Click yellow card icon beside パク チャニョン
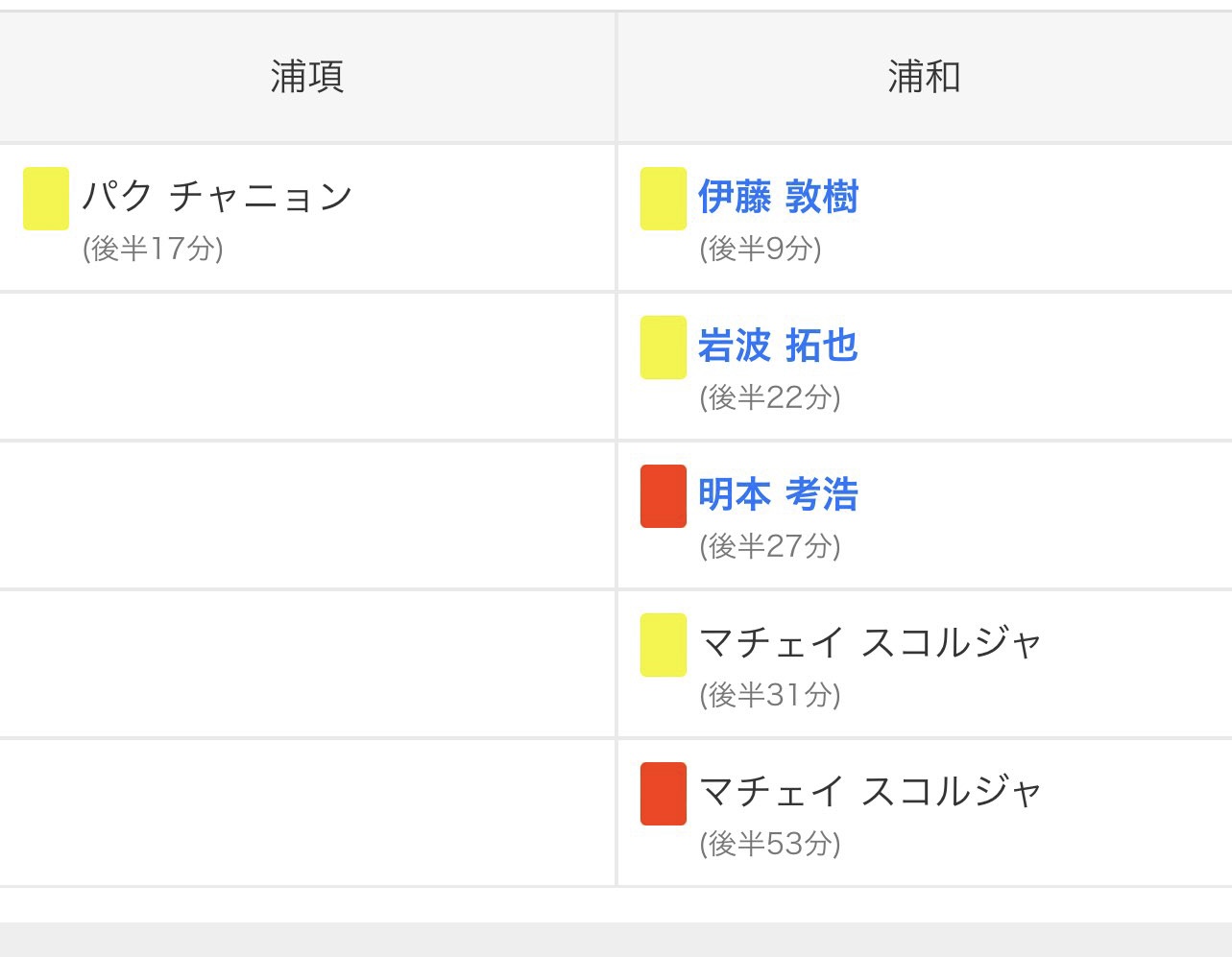The height and width of the screenshot is (957, 1232). point(46,199)
